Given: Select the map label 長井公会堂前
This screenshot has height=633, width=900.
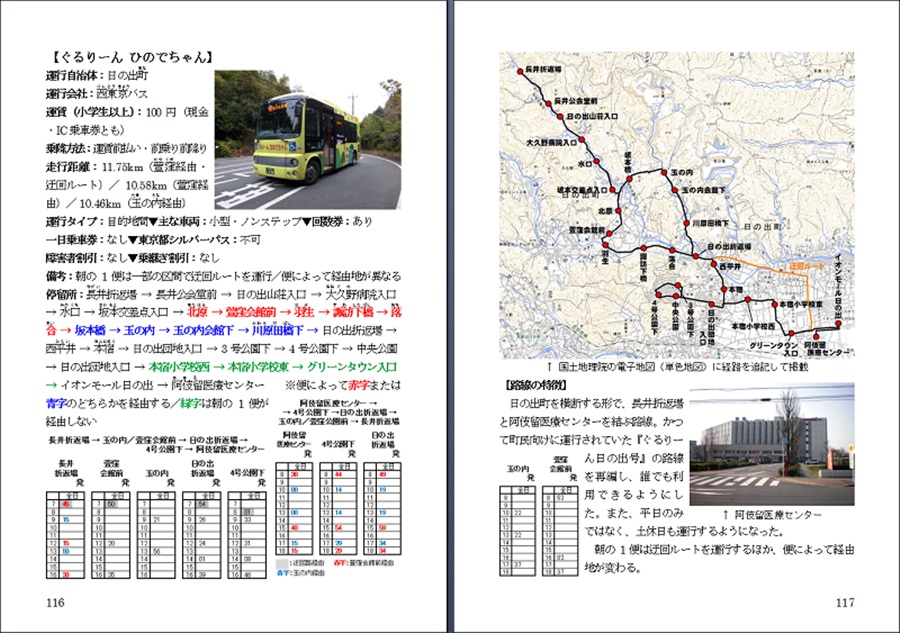Looking at the screenshot, I should (x=576, y=100).
